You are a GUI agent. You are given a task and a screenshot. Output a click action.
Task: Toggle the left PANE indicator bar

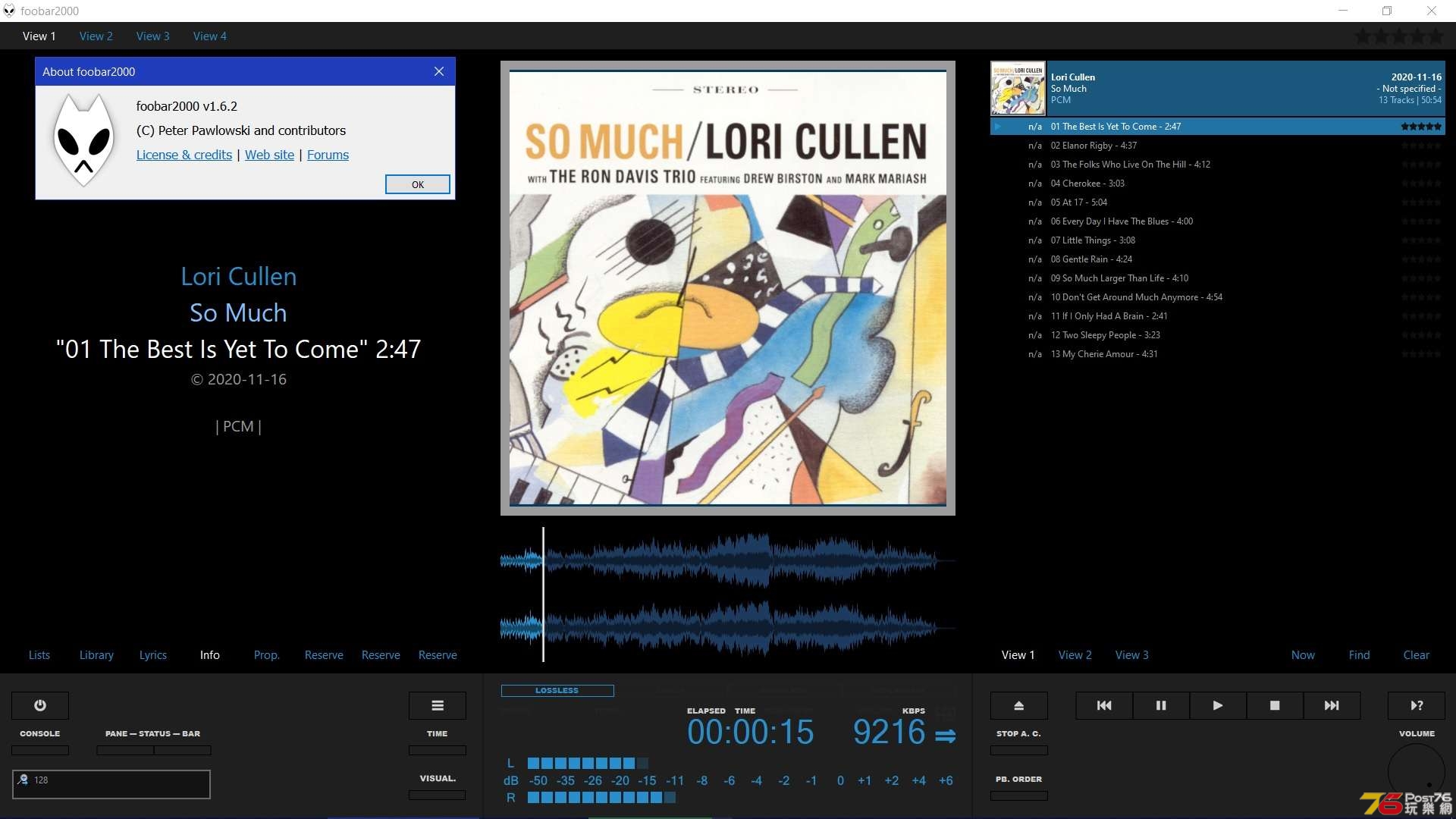coord(125,750)
